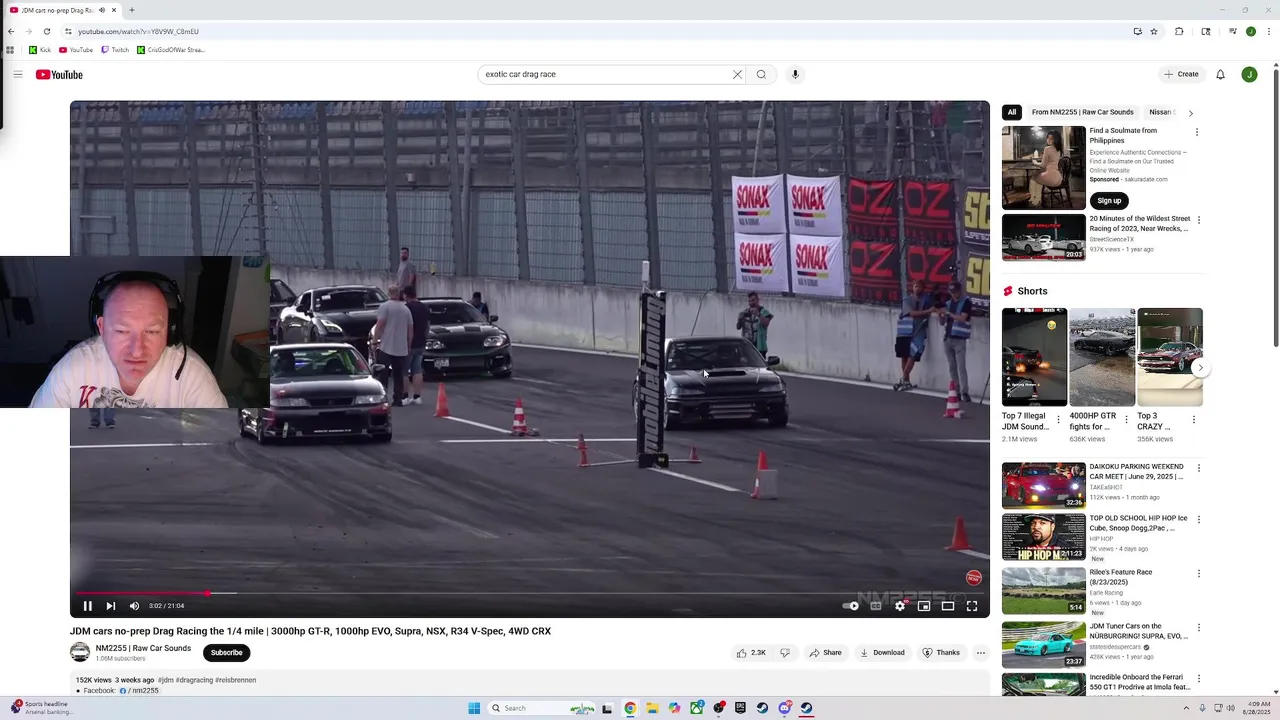Image resolution: width=1280 pixels, height=720 pixels.
Task: Open the Kick bookmark
Action: tap(40, 50)
